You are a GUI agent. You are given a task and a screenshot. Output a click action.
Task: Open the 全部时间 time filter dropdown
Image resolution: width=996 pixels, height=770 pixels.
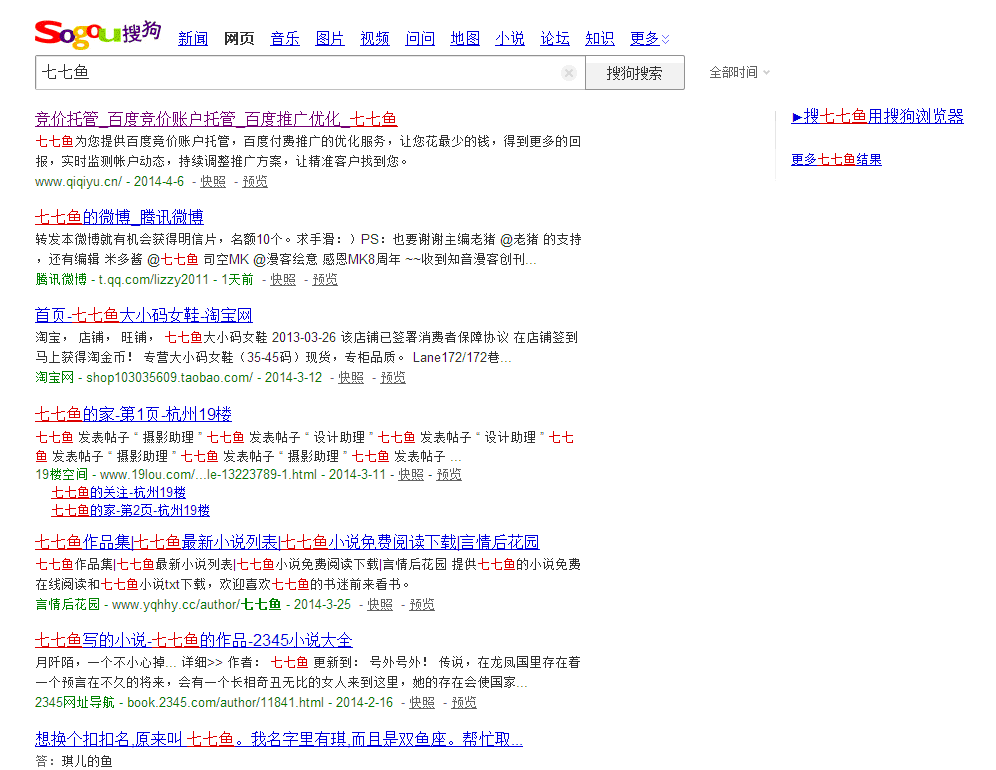(739, 72)
